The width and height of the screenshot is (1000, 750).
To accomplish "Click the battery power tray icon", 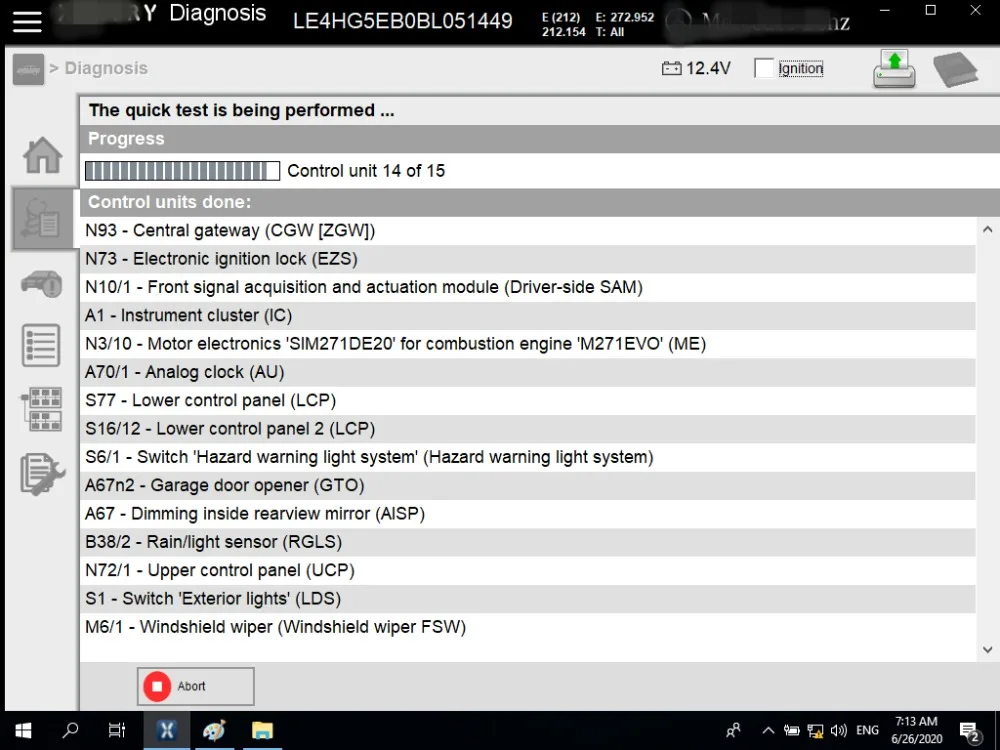I will point(791,730).
